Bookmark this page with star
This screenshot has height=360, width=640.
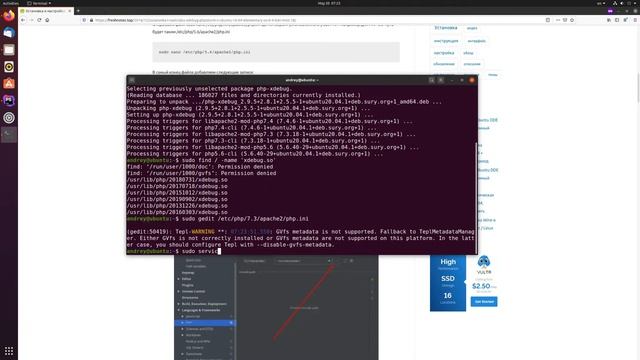tap(572, 20)
